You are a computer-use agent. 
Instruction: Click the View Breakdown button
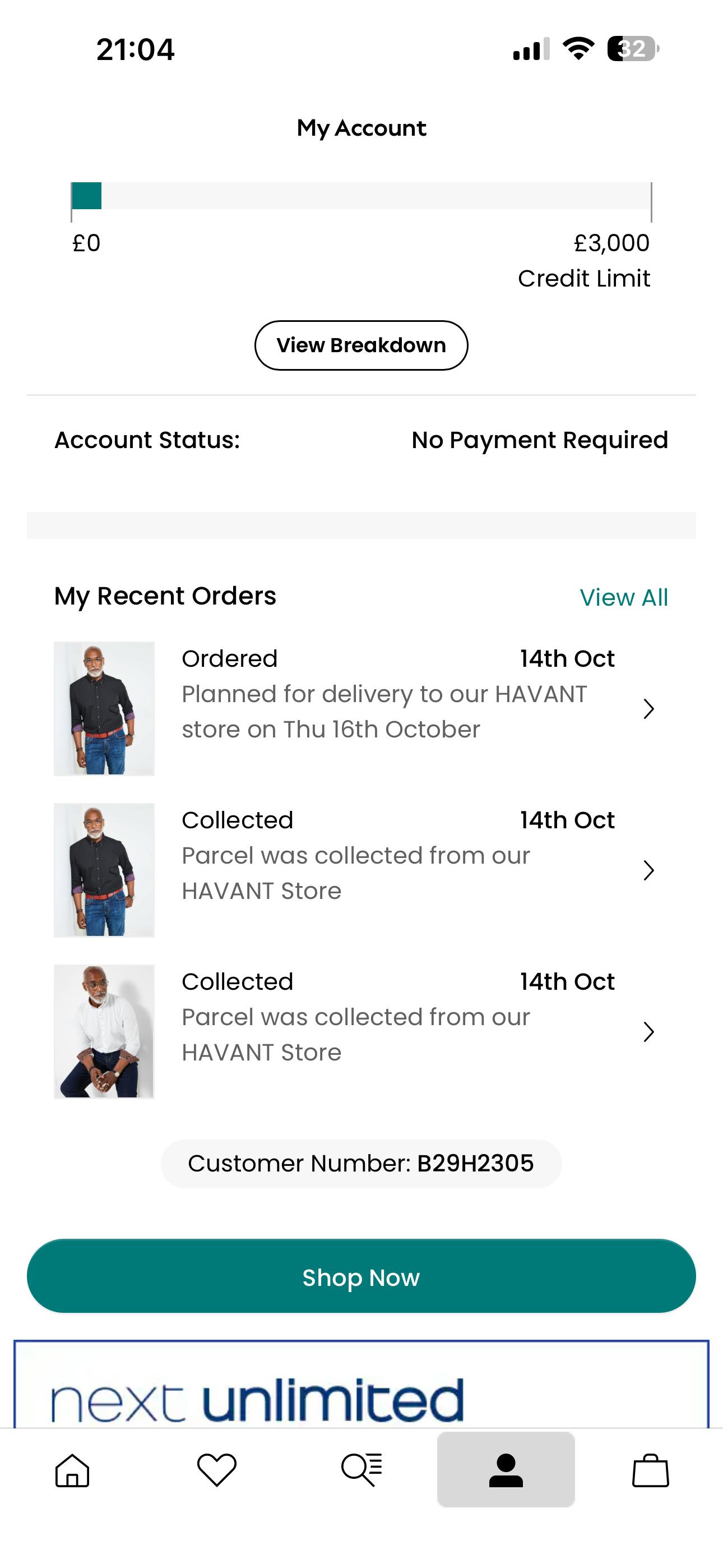361,345
